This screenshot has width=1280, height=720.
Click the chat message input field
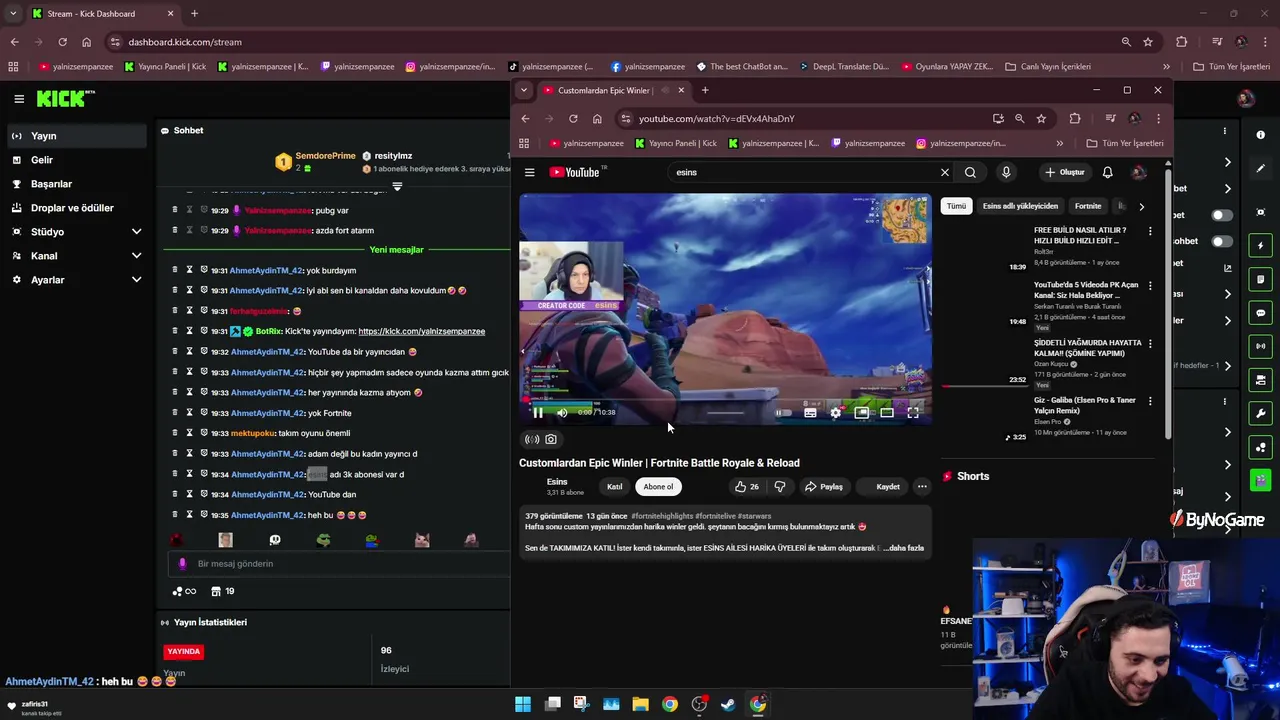(x=340, y=563)
